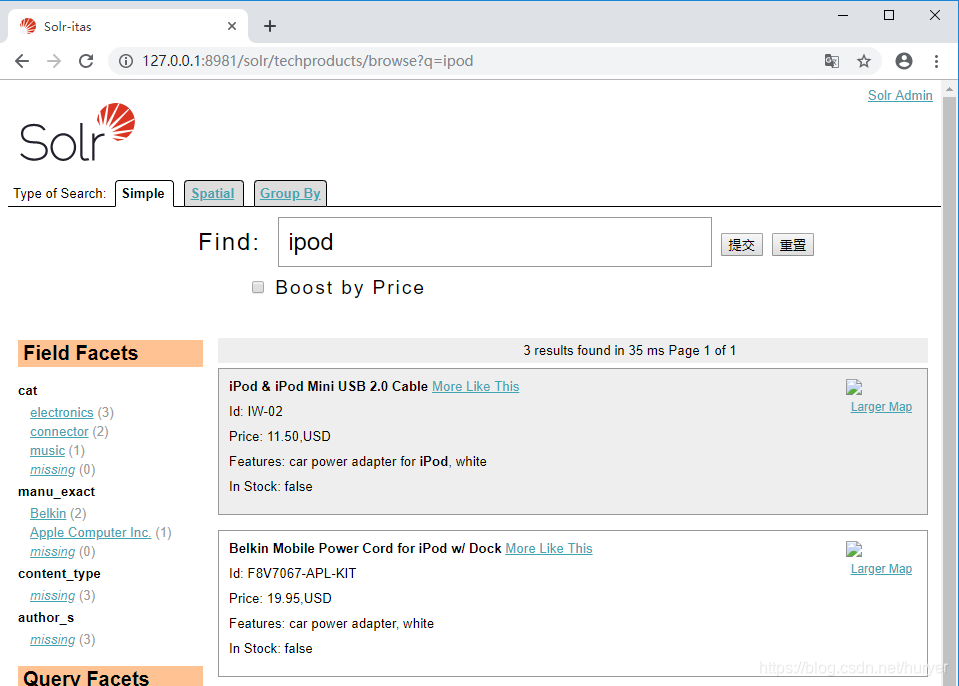
Task: Filter by music category facet
Action: 47,451
